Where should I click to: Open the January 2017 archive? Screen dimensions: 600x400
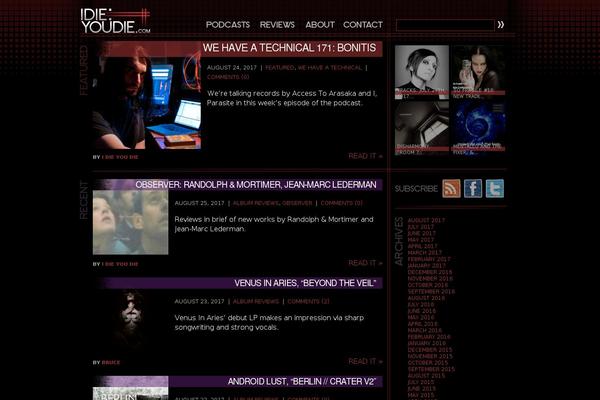[427, 266]
